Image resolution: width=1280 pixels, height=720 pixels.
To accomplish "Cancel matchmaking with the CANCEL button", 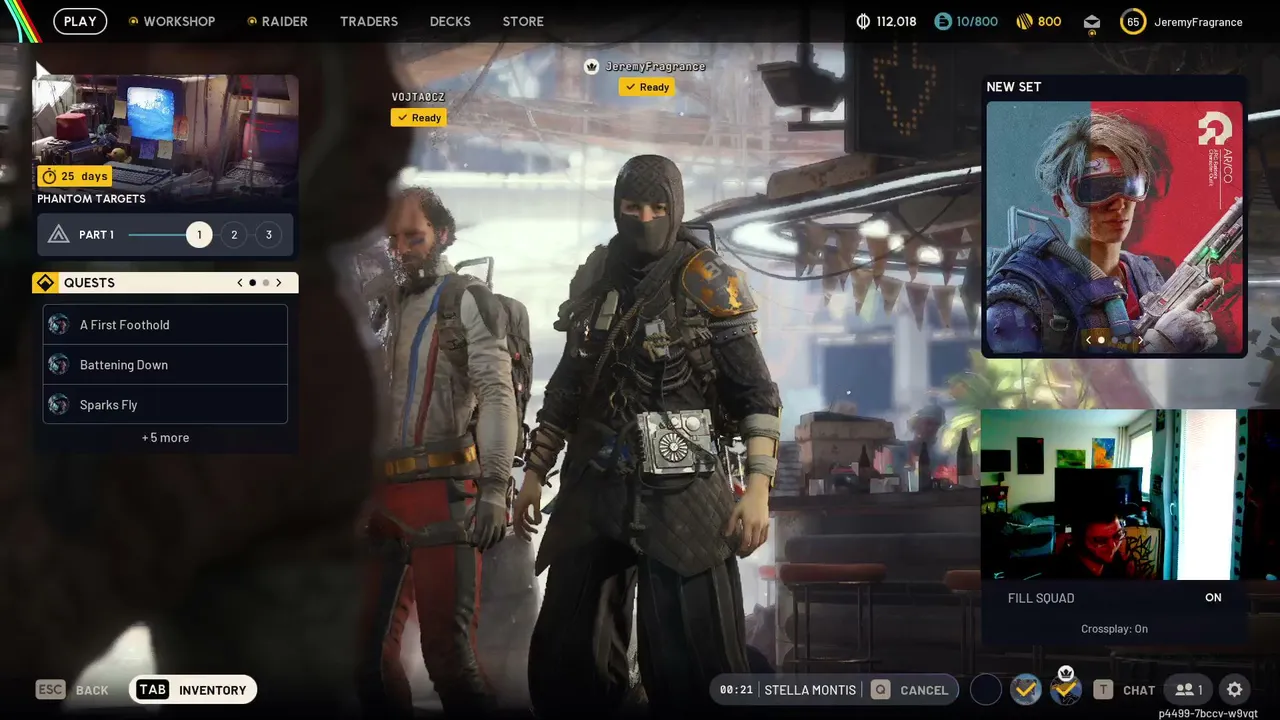I will [924, 690].
